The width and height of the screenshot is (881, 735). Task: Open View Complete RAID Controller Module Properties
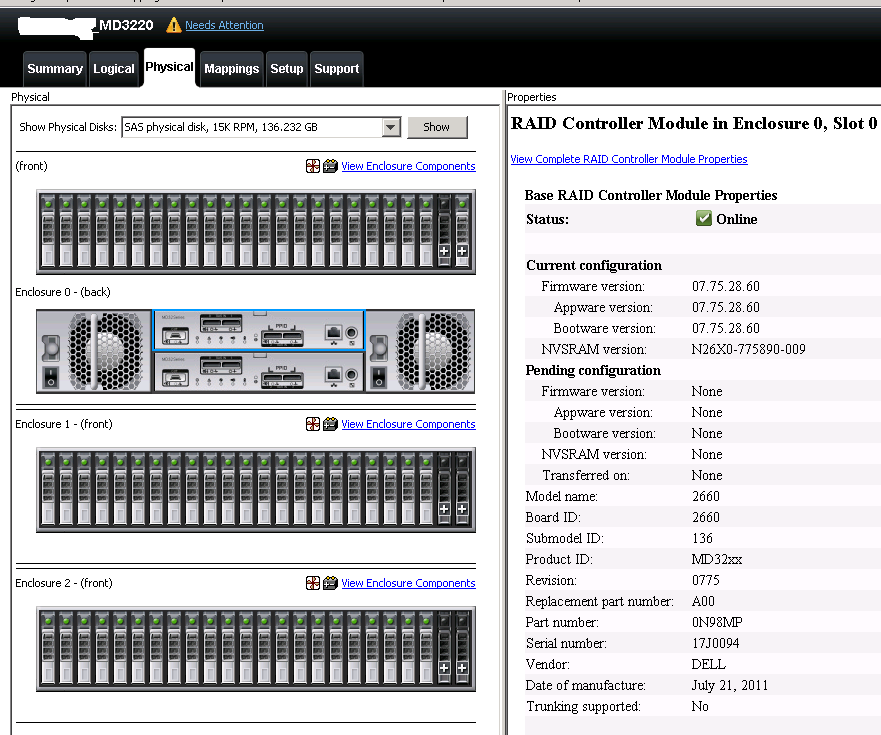tap(629, 159)
